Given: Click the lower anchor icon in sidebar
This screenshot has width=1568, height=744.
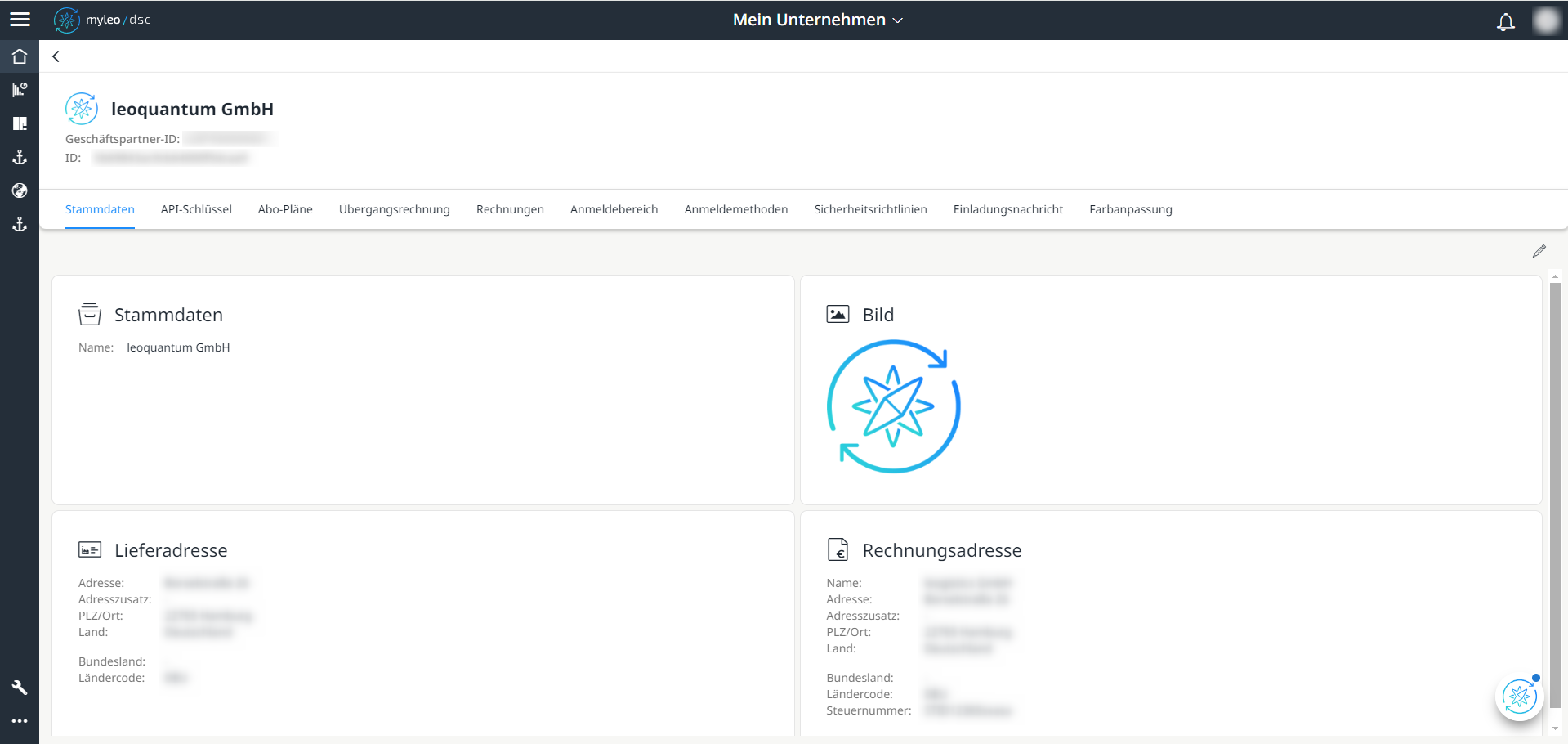Looking at the screenshot, I should pos(20,224).
